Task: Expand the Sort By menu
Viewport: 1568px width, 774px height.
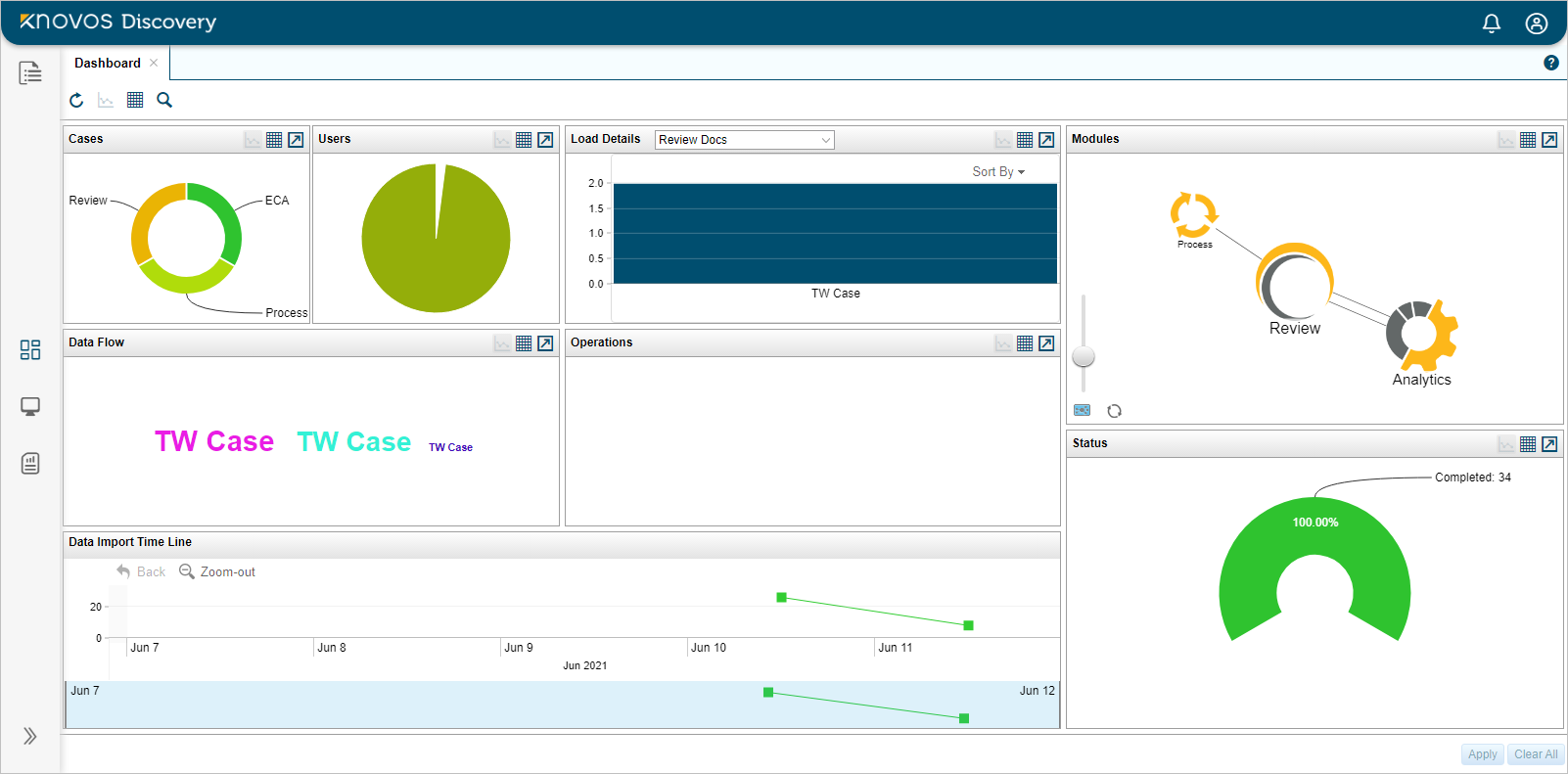Action: click(x=998, y=171)
